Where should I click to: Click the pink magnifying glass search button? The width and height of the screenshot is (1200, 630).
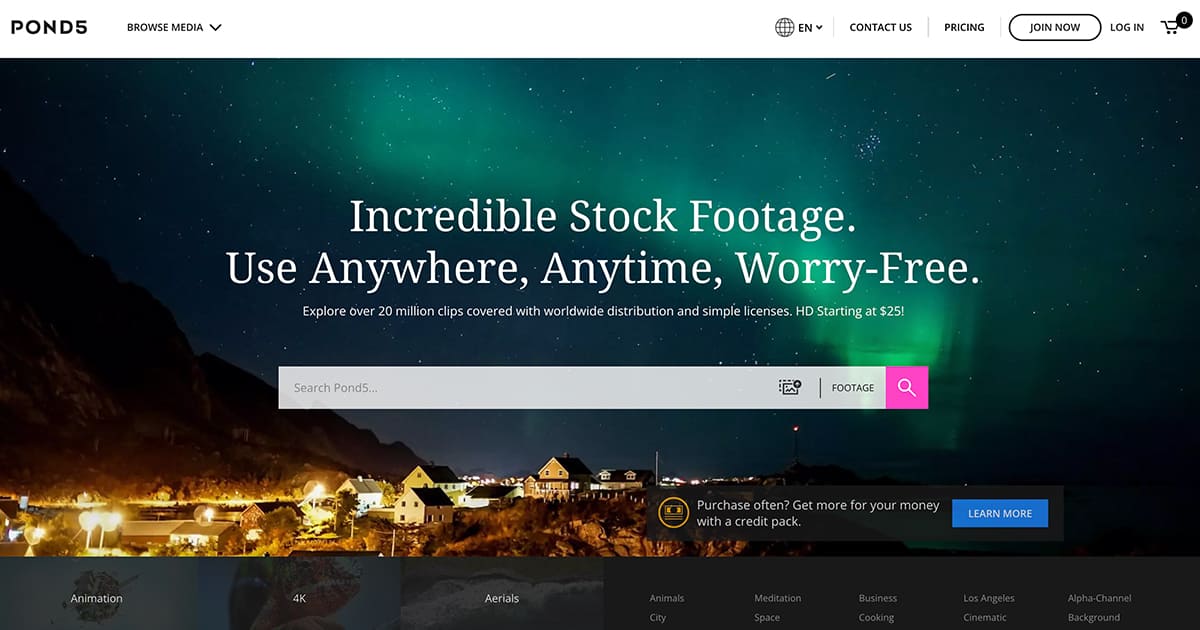click(907, 388)
